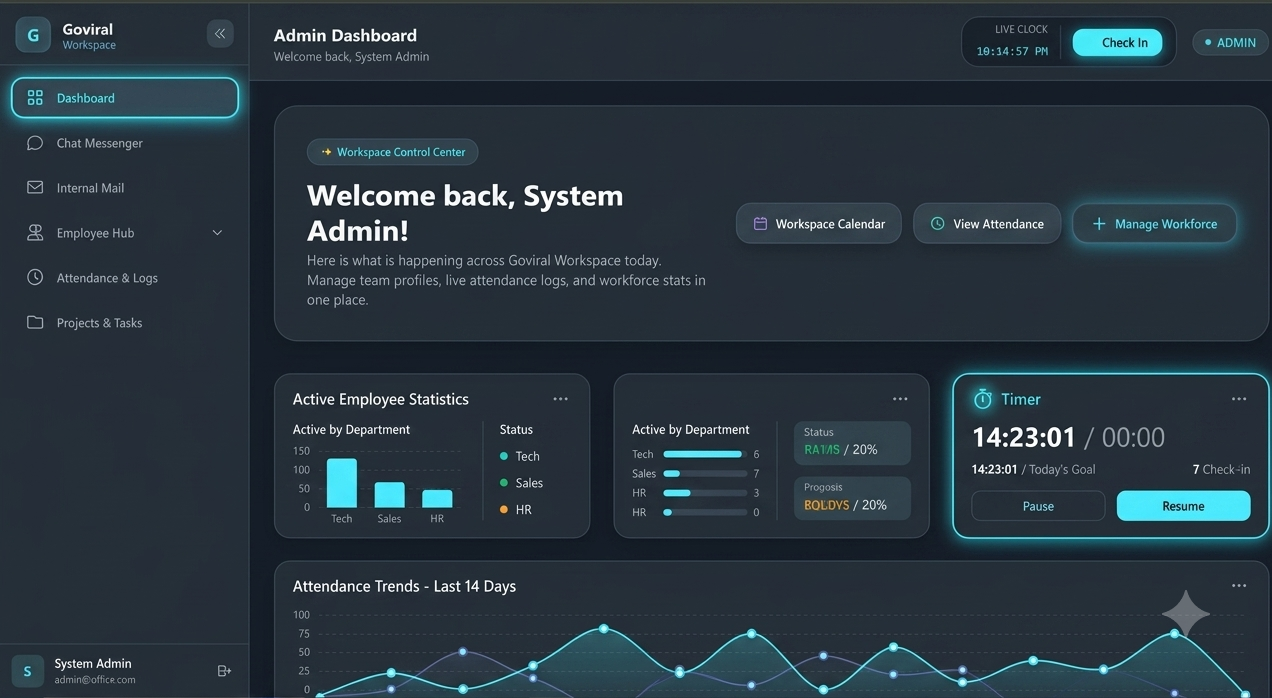
Task: Click the Status RAINS / 20% card
Action: [852, 442]
